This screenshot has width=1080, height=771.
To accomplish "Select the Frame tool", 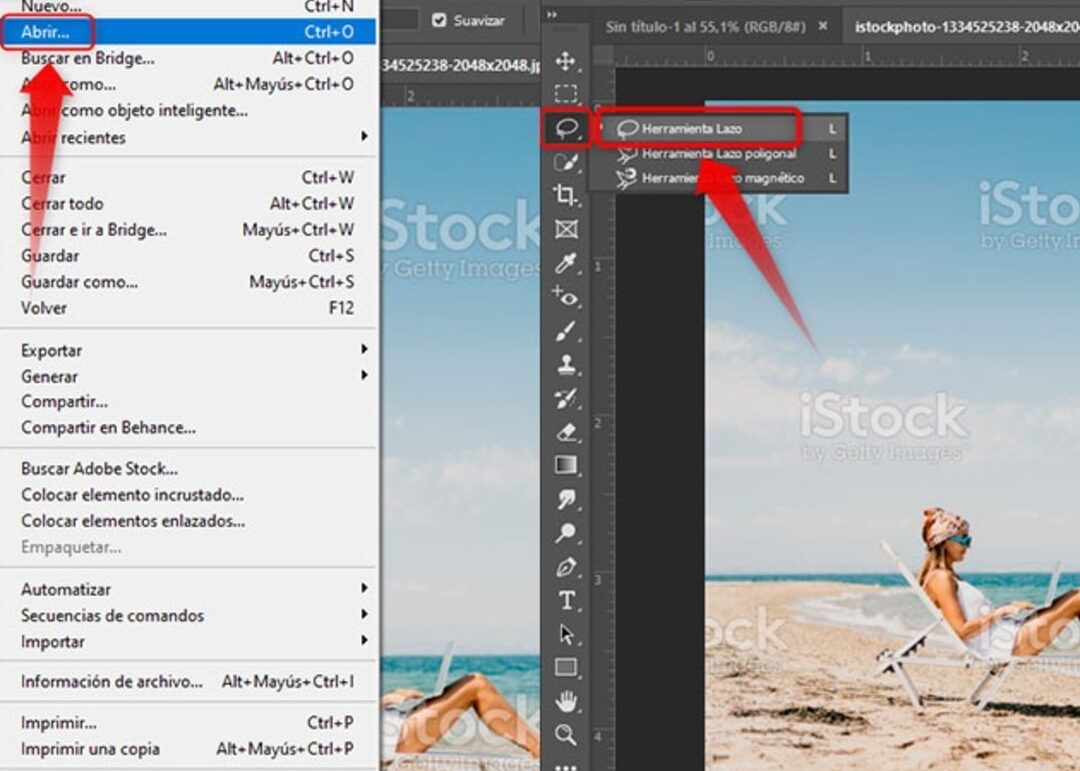I will (x=565, y=229).
